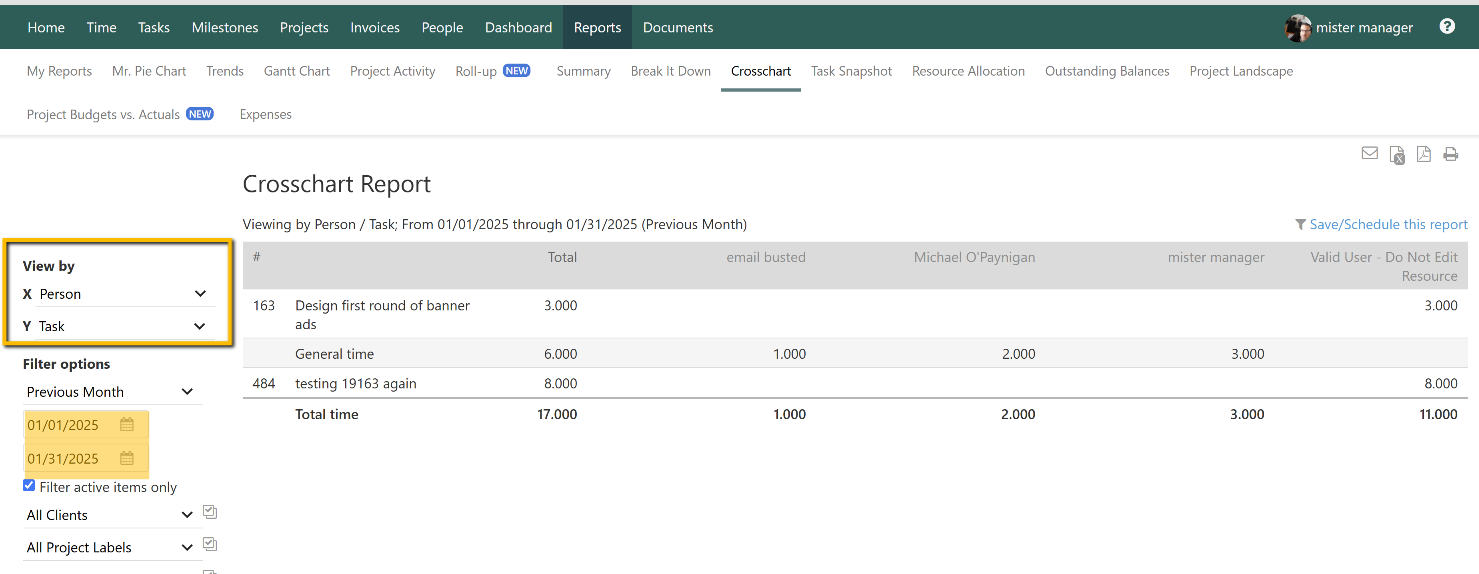Open calendar picker for end date 01/31/2025

[x=127, y=459]
